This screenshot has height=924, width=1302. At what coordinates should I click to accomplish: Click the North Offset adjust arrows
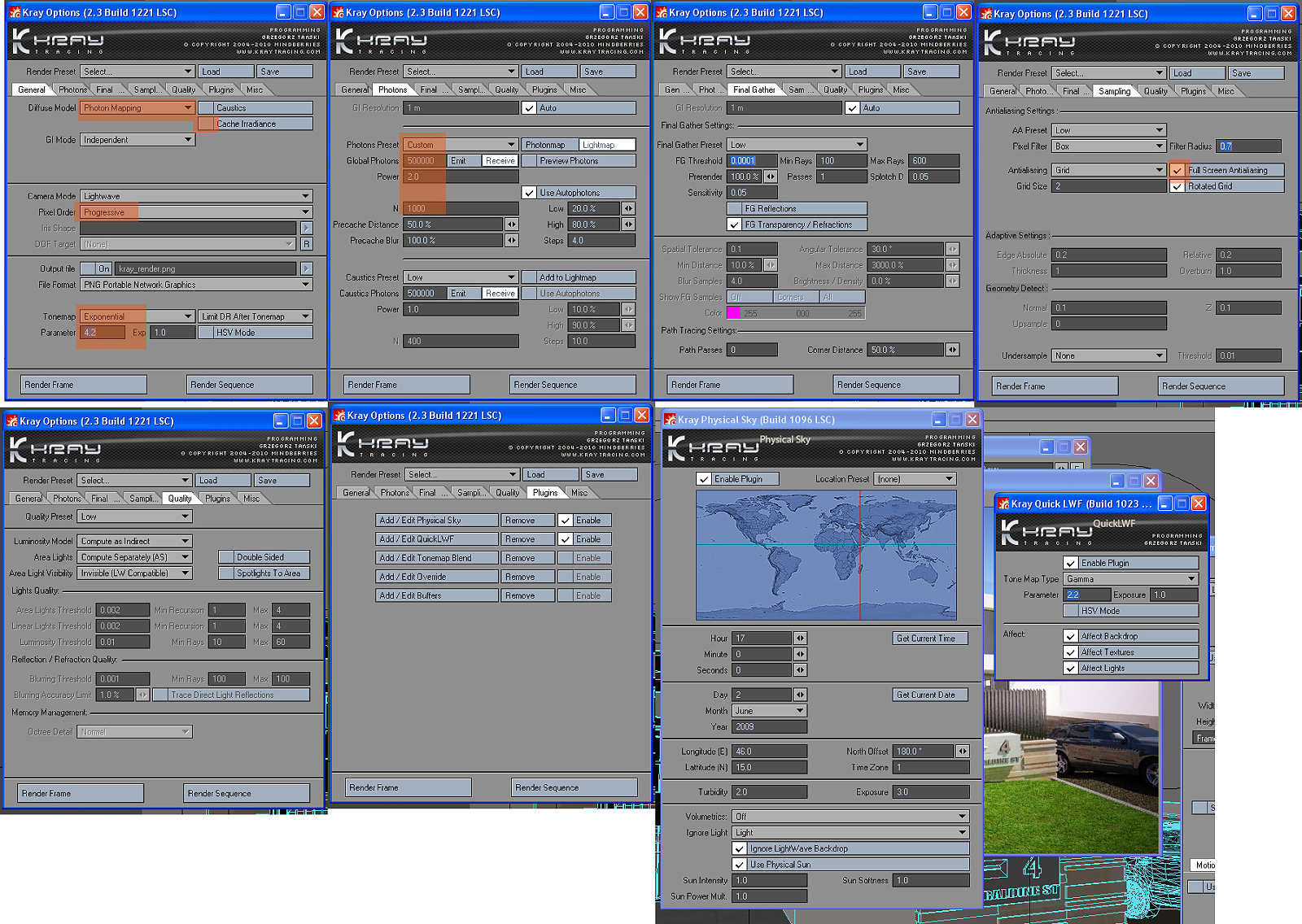(963, 752)
